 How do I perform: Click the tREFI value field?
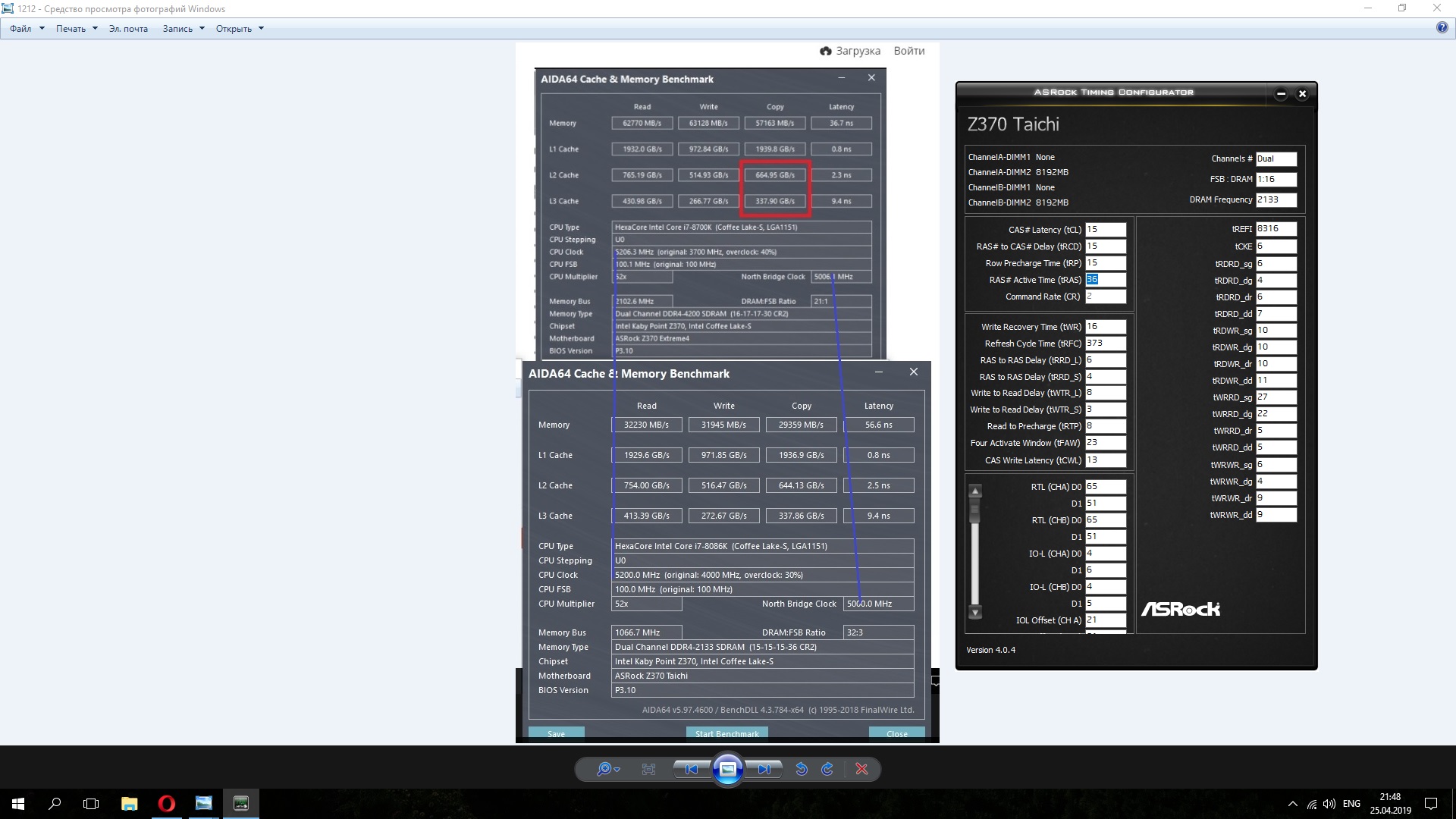(x=1276, y=228)
